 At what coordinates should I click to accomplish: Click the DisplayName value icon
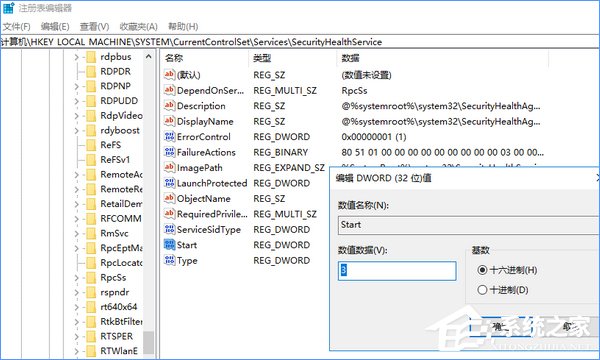[x=169, y=121]
